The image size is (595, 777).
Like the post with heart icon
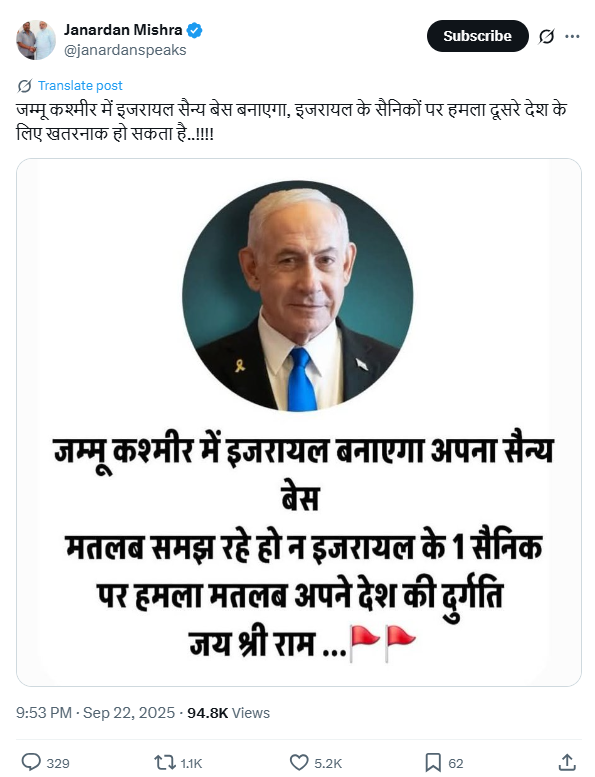click(x=299, y=763)
